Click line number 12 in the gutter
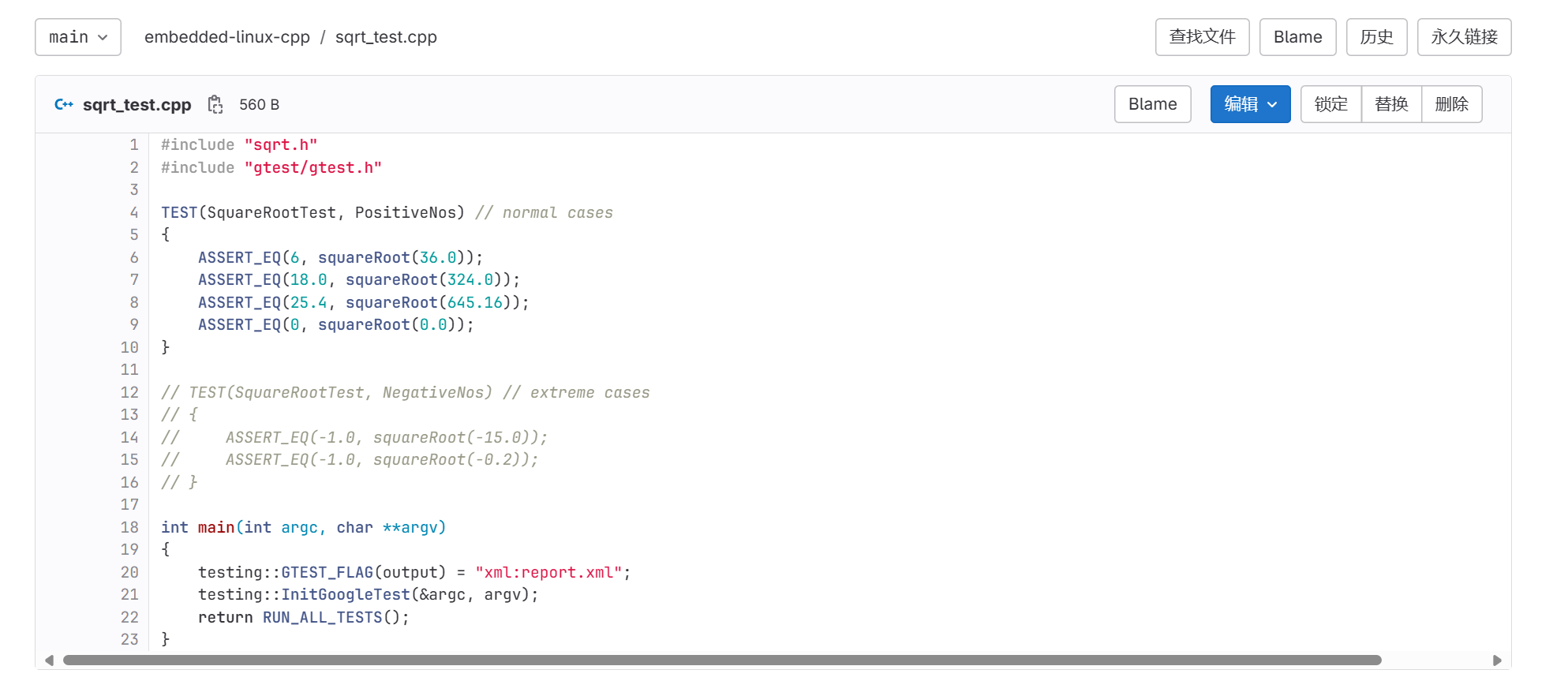This screenshot has width=1568, height=681. [129, 392]
